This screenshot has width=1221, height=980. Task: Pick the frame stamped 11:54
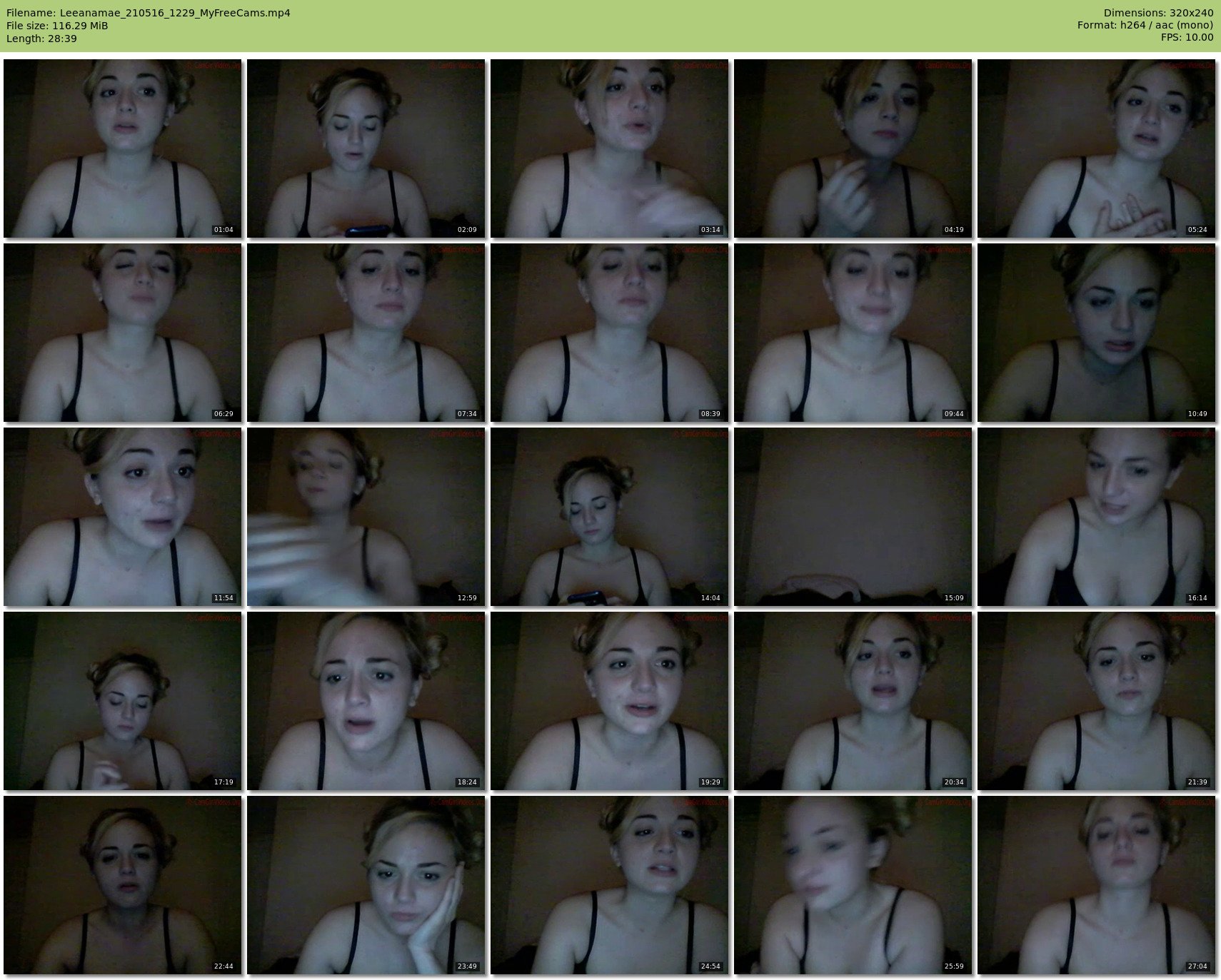tap(123, 517)
